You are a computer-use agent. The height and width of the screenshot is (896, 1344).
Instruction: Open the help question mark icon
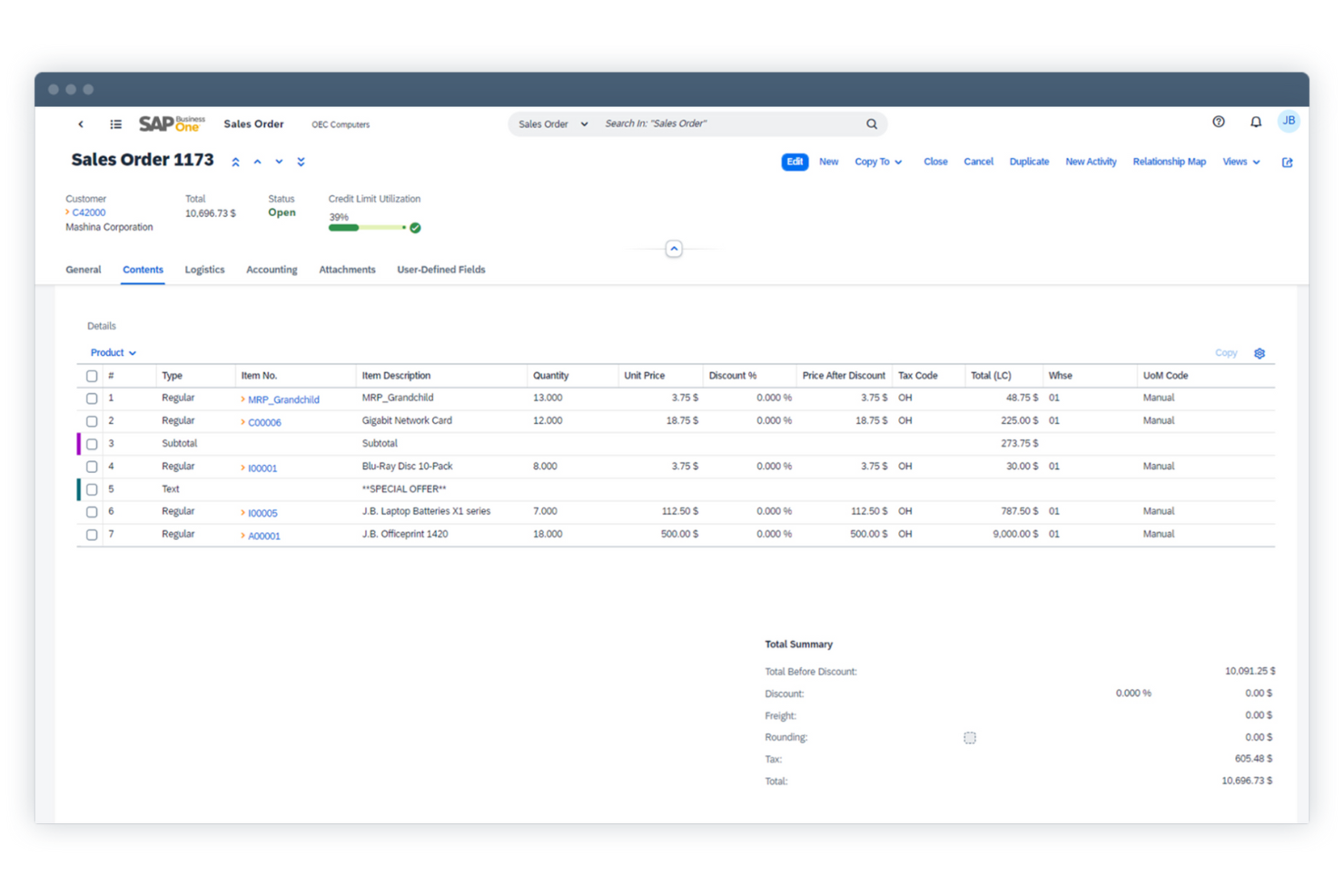pos(1219,122)
